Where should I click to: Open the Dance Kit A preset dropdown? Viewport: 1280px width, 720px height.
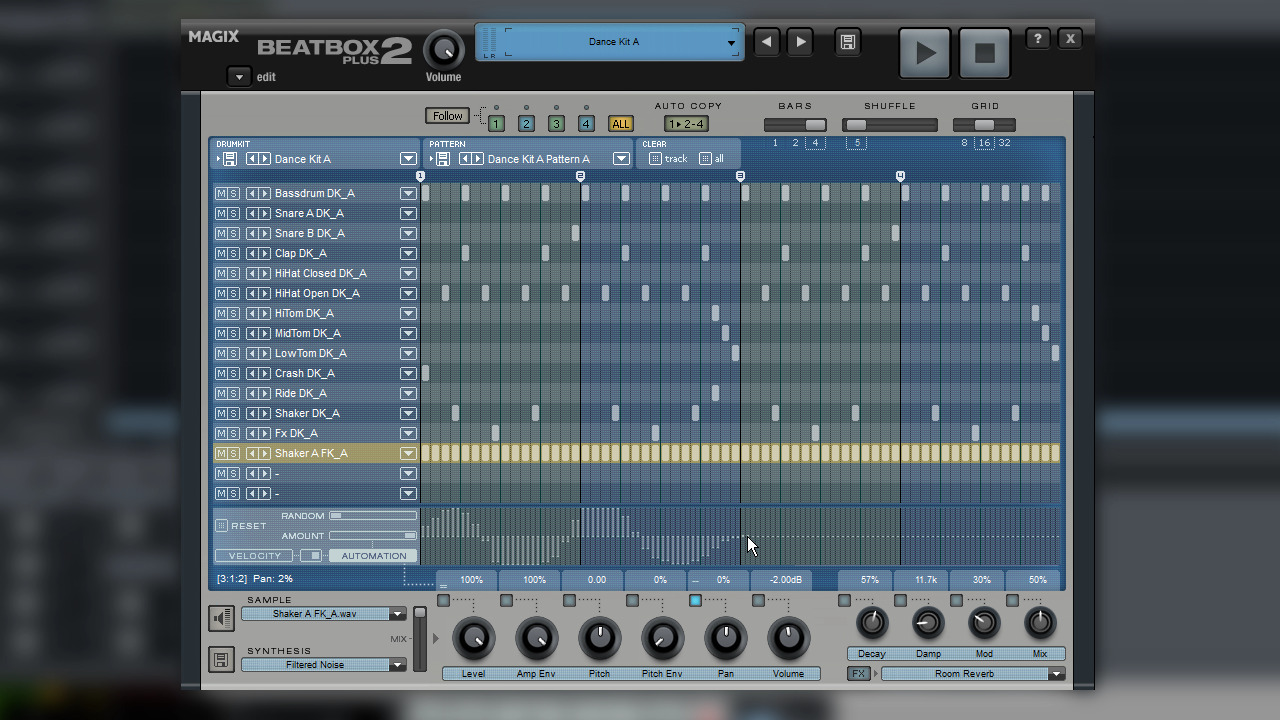(x=731, y=43)
